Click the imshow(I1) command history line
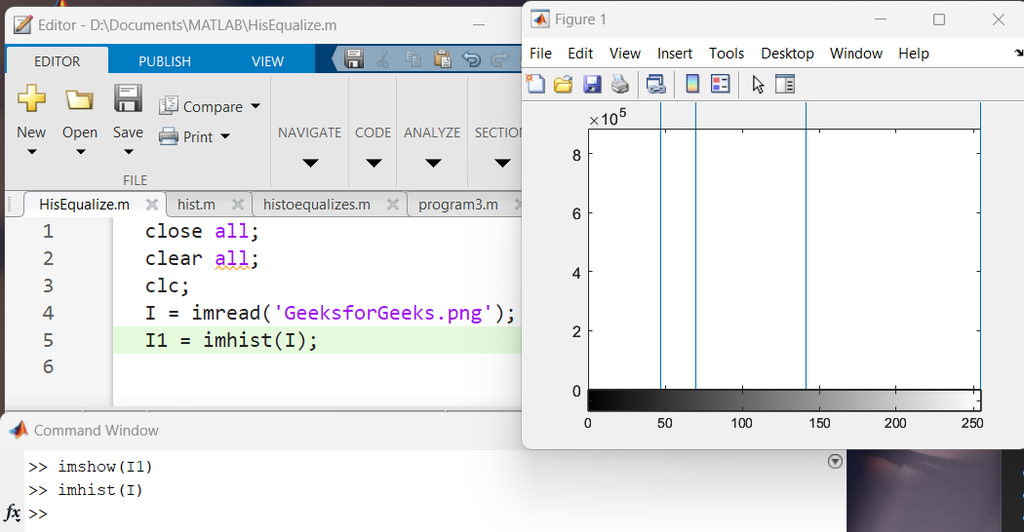Screen dimensions: 1024x532 pos(104,467)
